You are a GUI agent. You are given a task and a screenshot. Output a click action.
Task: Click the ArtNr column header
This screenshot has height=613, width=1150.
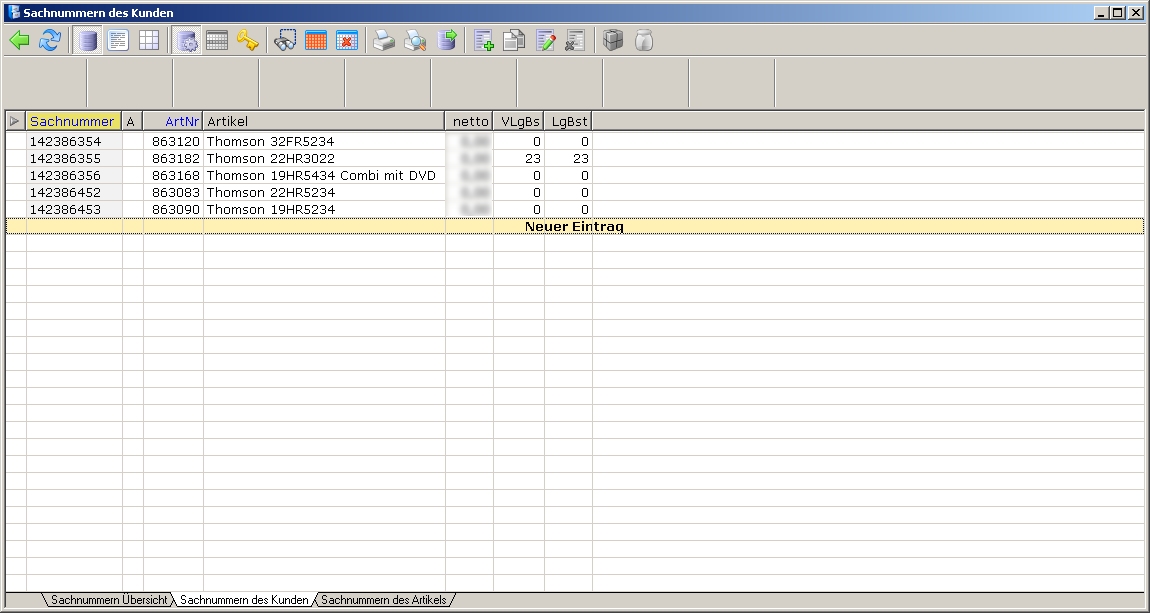pyautogui.click(x=173, y=121)
